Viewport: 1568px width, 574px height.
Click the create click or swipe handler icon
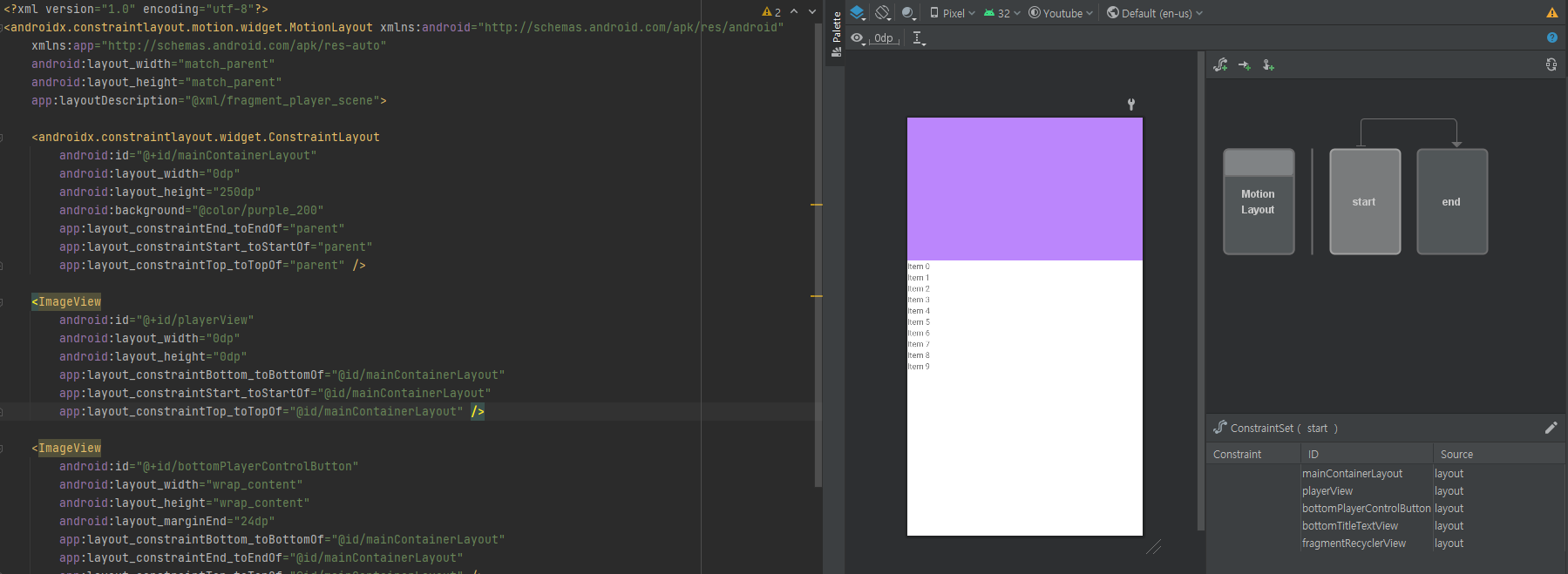tap(1268, 65)
